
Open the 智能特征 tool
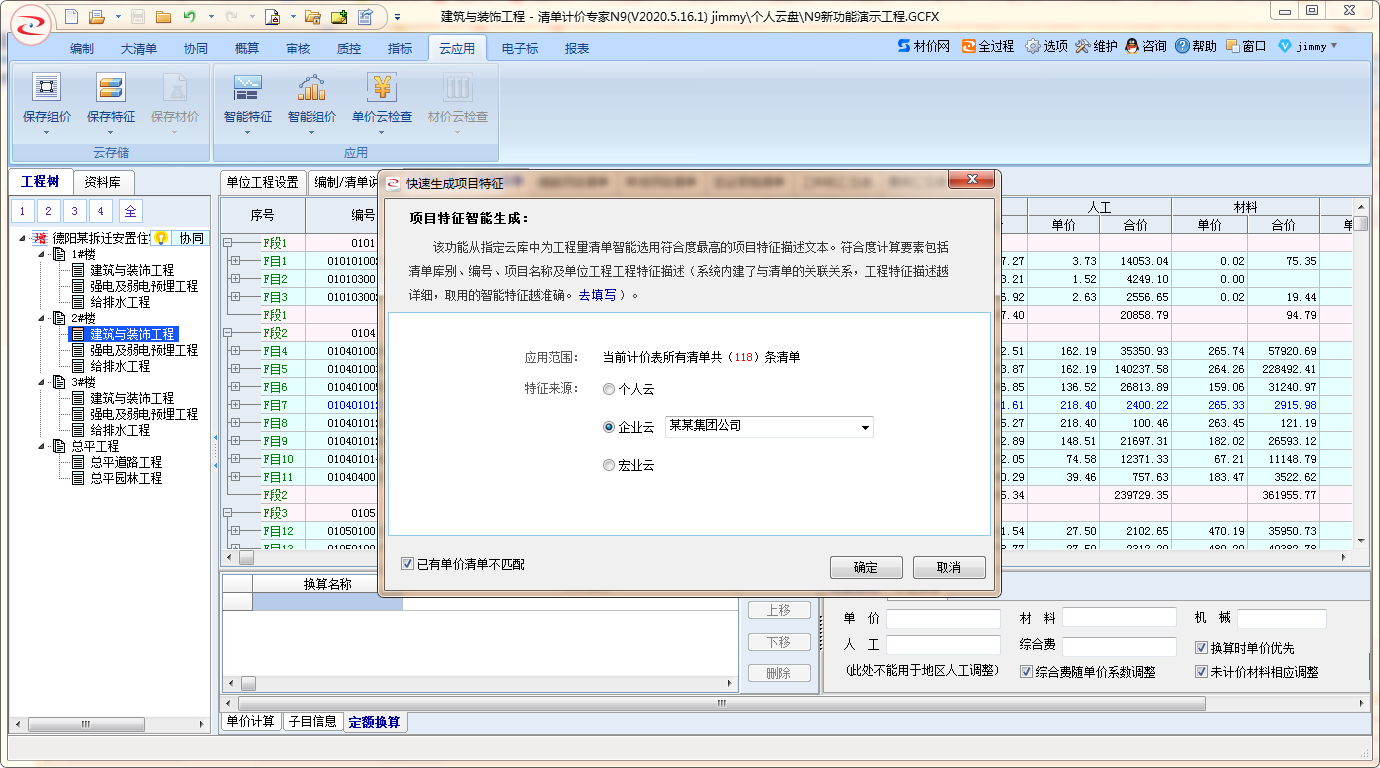(x=247, y=88)
